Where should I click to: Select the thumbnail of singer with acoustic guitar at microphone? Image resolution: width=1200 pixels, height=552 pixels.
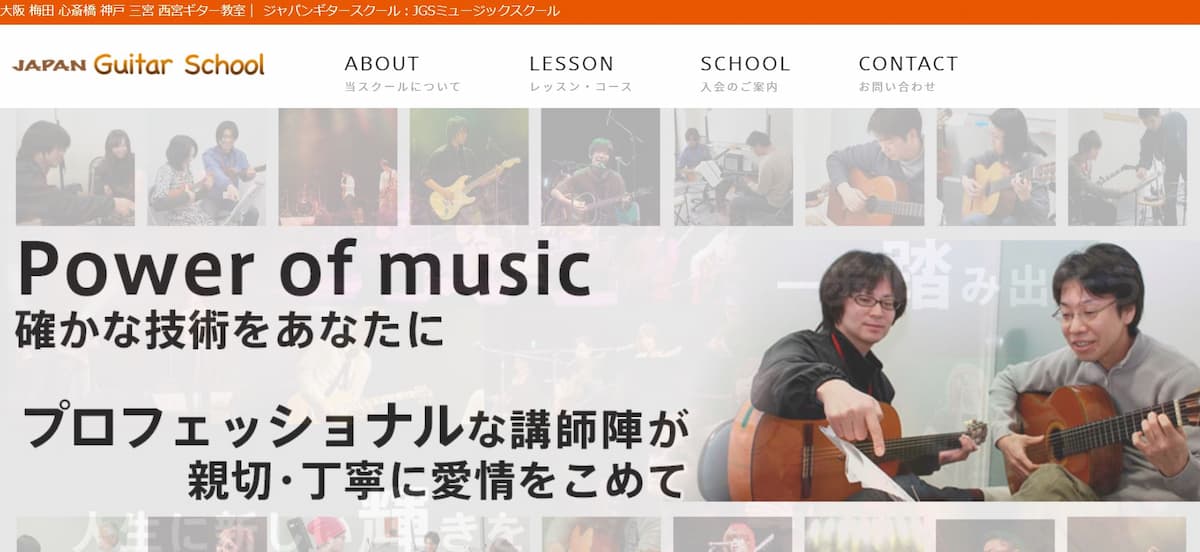[600, 167]
